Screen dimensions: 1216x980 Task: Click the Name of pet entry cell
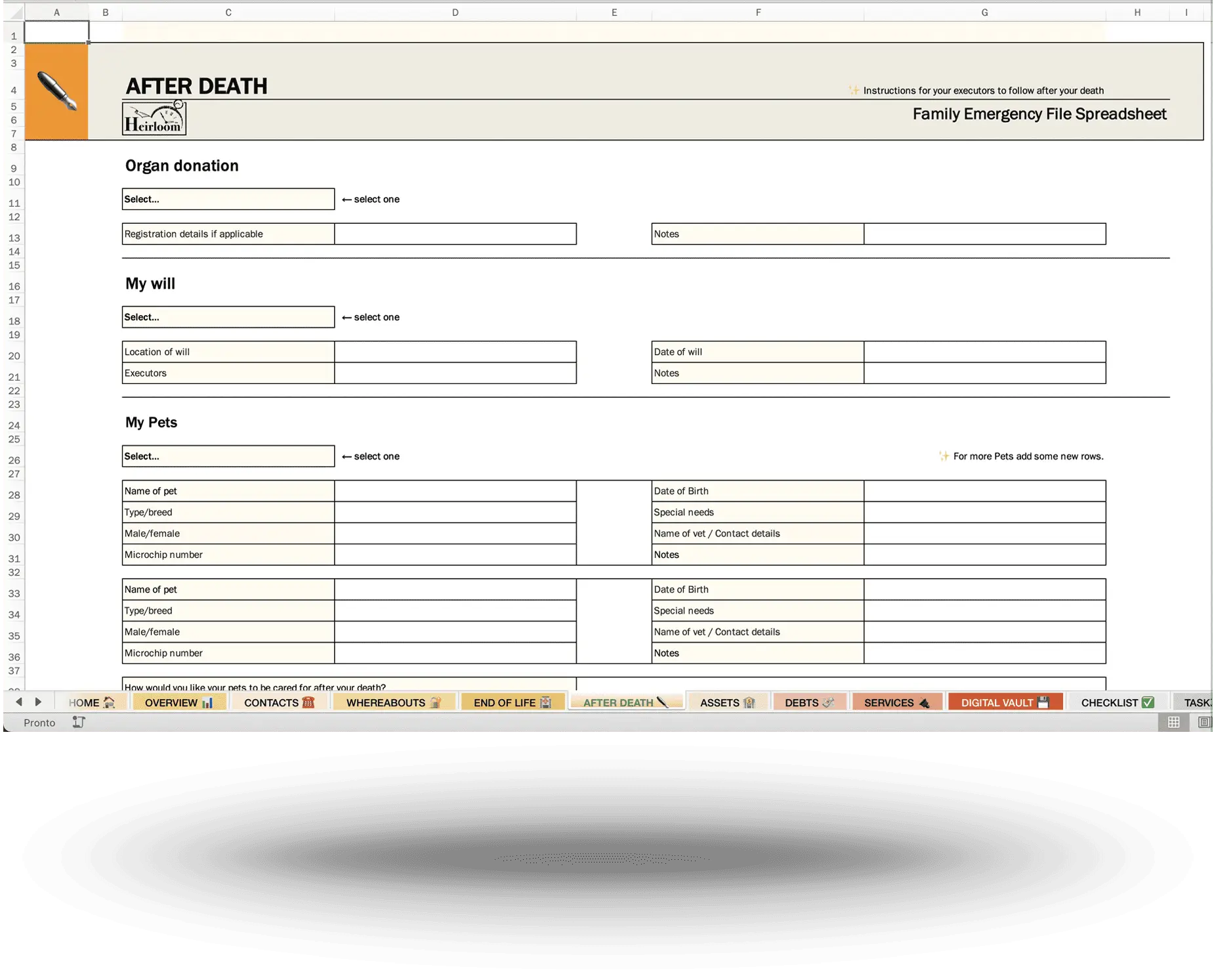[x=455, y=490]
